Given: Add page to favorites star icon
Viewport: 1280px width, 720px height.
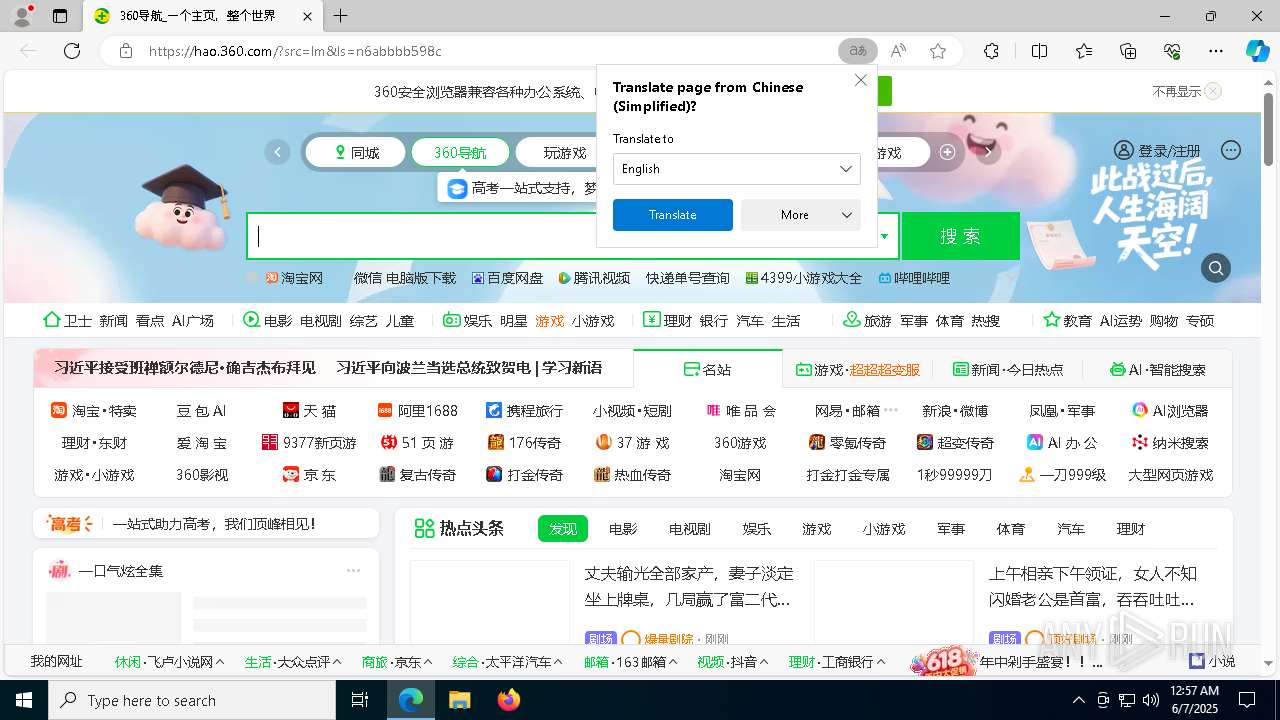Looking at the screenshot, I should [x=938, y=51].
